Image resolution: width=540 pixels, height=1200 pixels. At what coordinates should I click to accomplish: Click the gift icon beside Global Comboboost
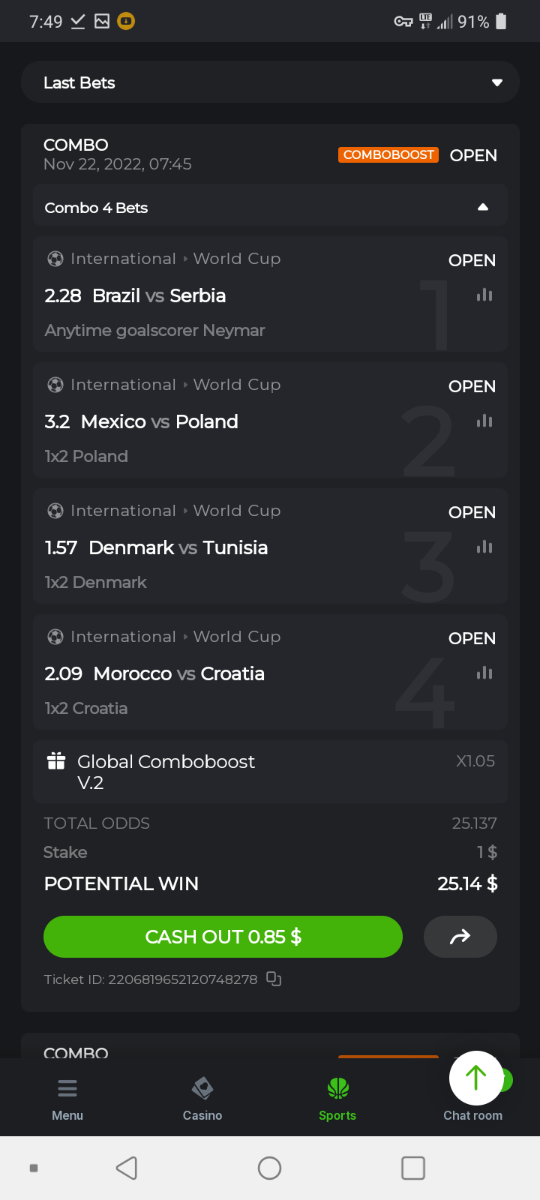56,762
